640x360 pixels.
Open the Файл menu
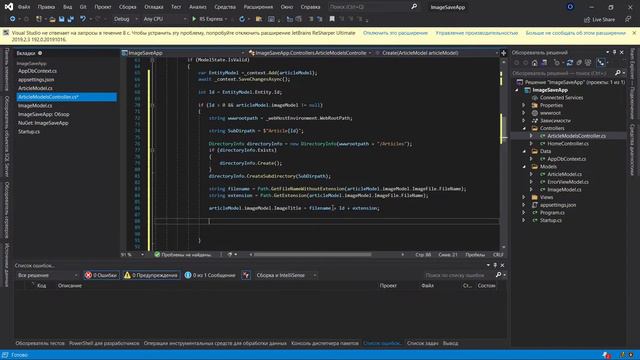[24, 7]
